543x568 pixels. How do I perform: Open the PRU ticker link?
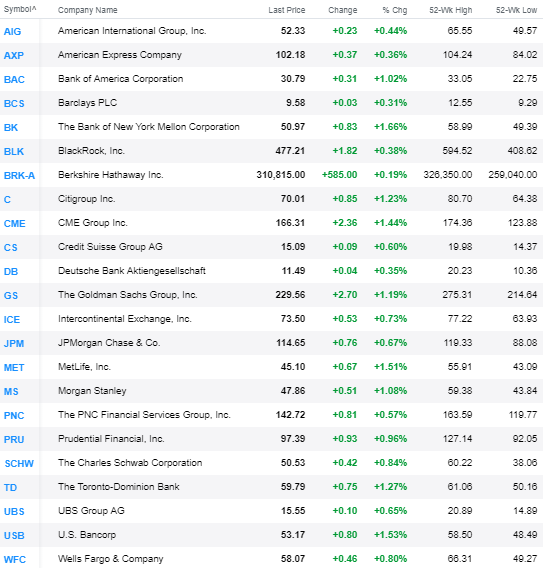click(x=14, y=439)
